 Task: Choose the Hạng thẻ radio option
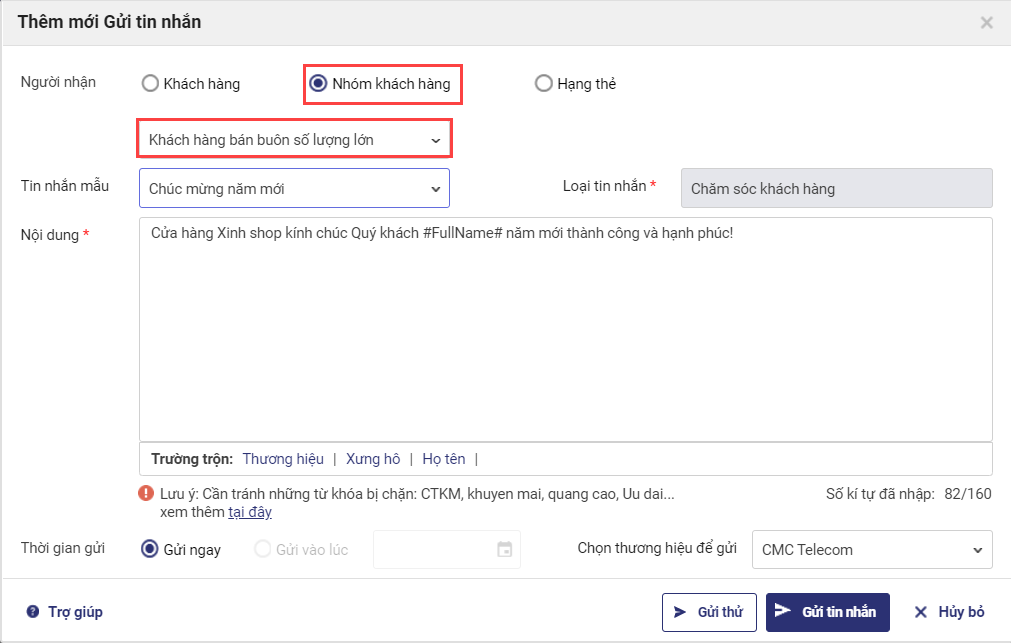point(544,84)
